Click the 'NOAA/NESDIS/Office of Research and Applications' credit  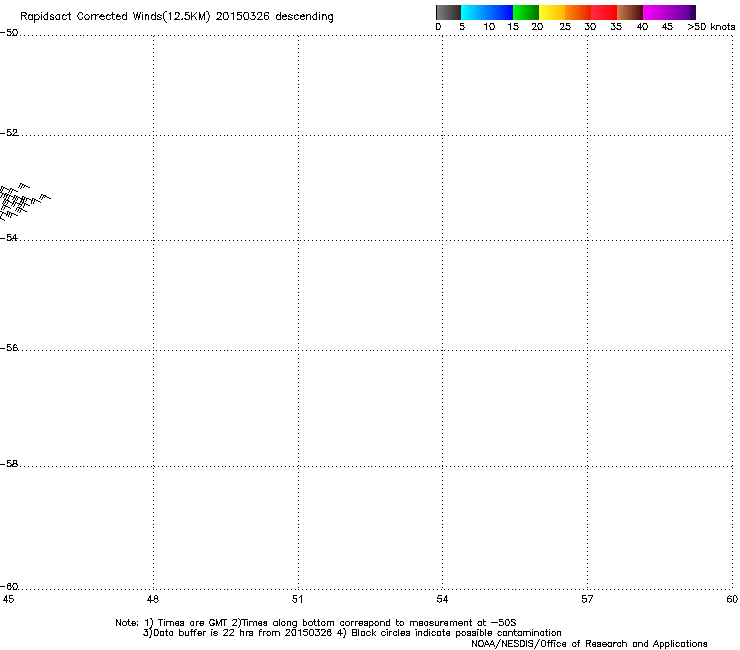pyautogui.click(x=589, y=644)
